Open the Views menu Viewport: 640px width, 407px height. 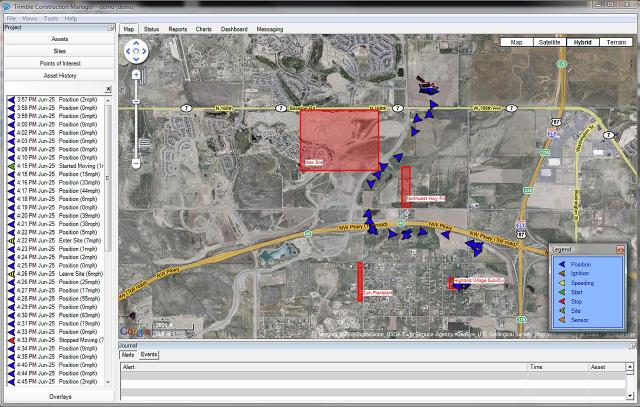pyautogui.click(x=30, y=18)
